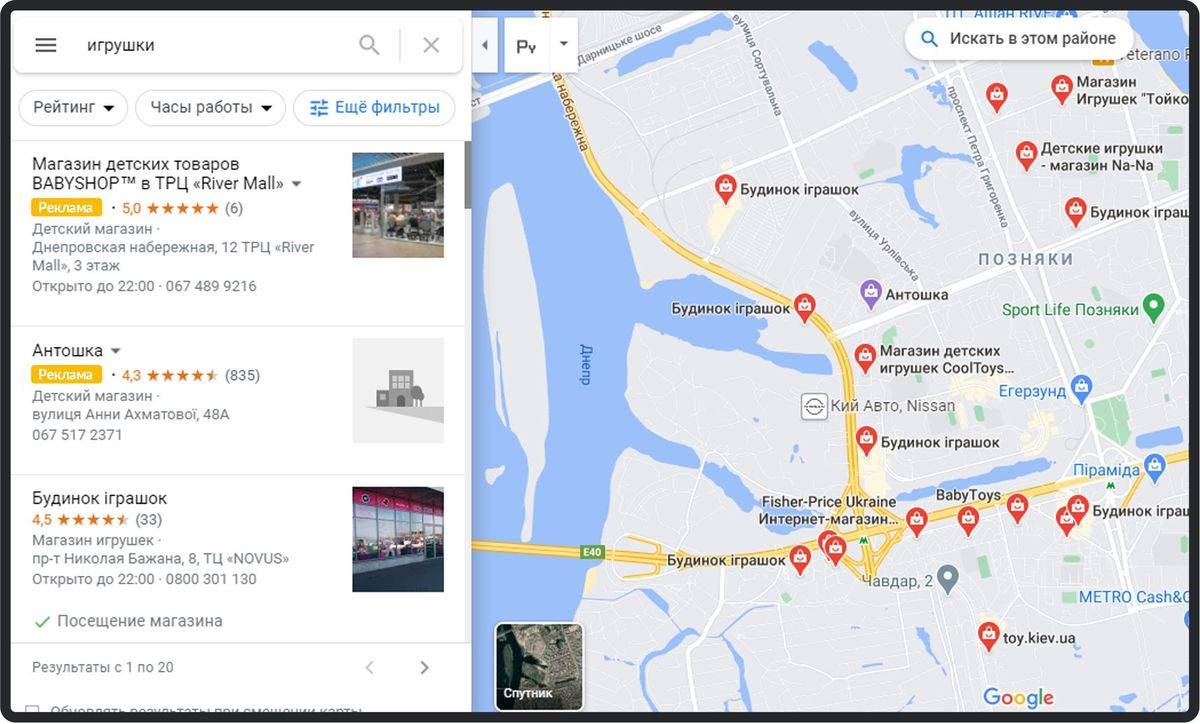Select Магазин Игрушек Тойко pin
Viewport: 1200px width, 724px height.
point(1062,88)
